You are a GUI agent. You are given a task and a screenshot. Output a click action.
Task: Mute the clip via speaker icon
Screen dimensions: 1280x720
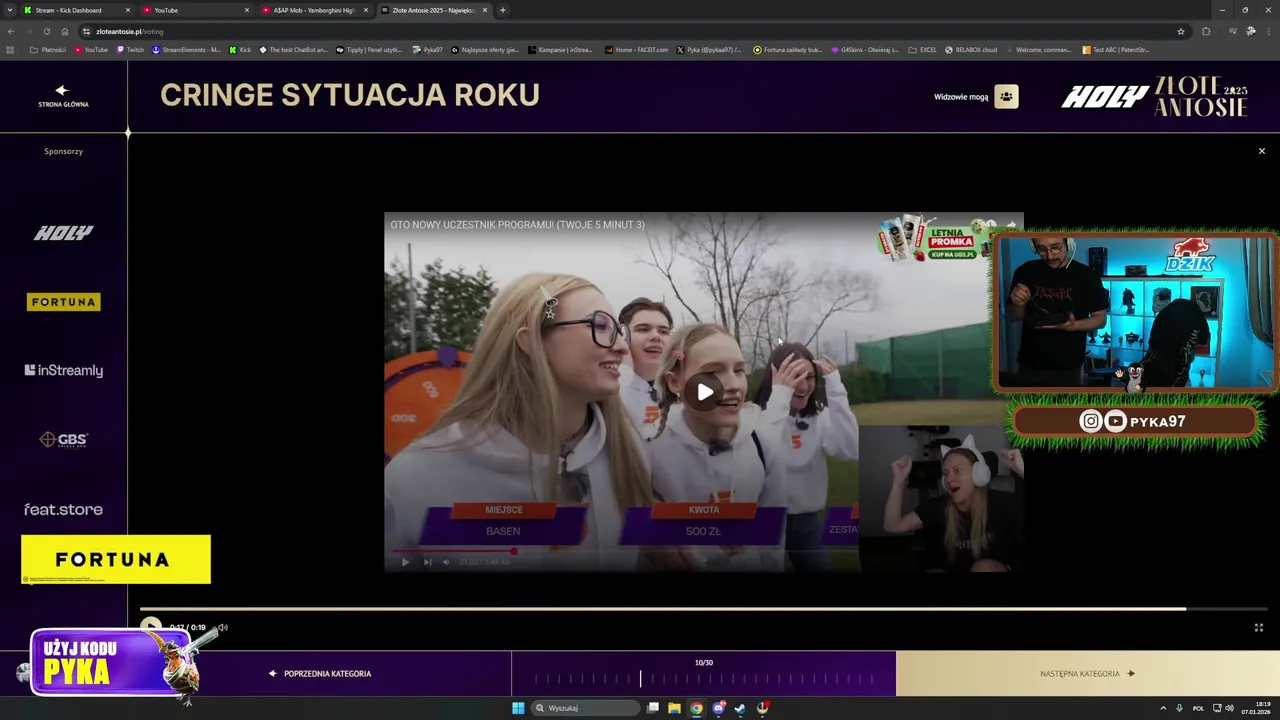point(222,627)
